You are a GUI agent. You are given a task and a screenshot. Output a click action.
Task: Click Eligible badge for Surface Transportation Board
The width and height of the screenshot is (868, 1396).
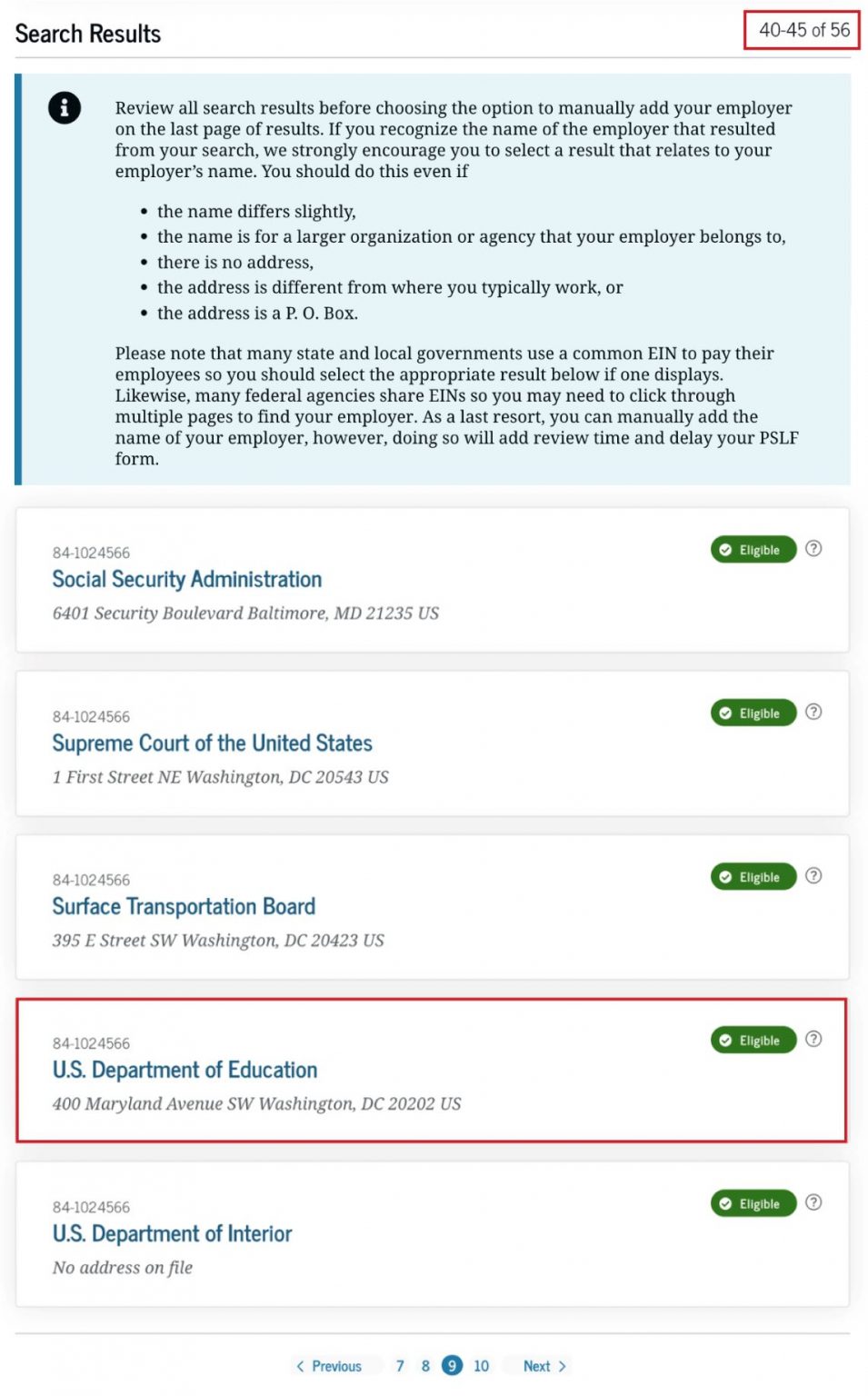click(x=753, y=877)
